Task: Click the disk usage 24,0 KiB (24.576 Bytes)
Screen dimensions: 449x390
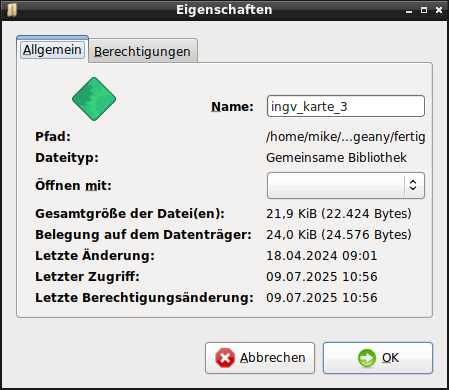Action: [x=339, y=235]
